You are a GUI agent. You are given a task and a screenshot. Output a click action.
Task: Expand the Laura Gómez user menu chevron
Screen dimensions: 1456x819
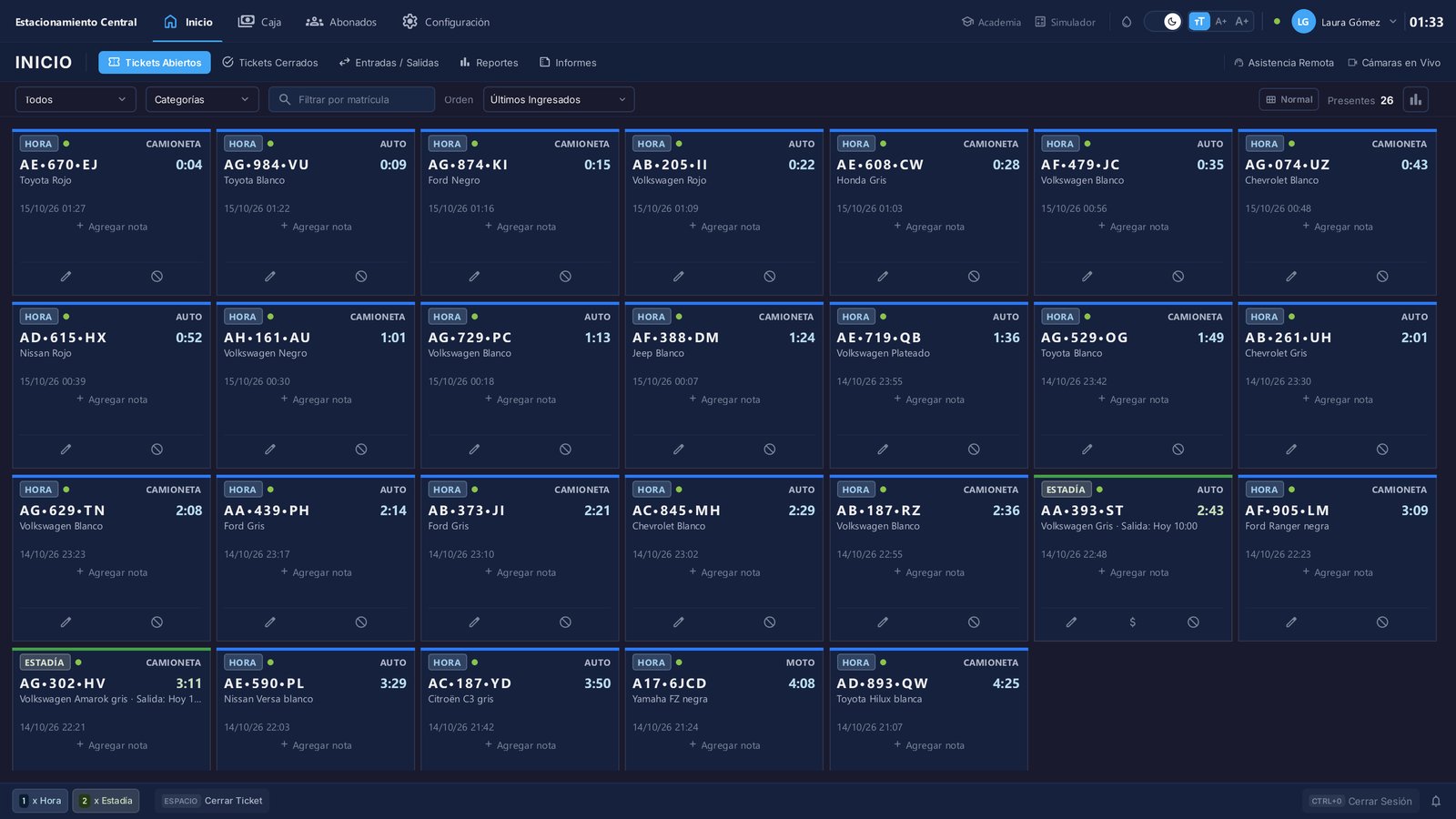point(1392,22)
